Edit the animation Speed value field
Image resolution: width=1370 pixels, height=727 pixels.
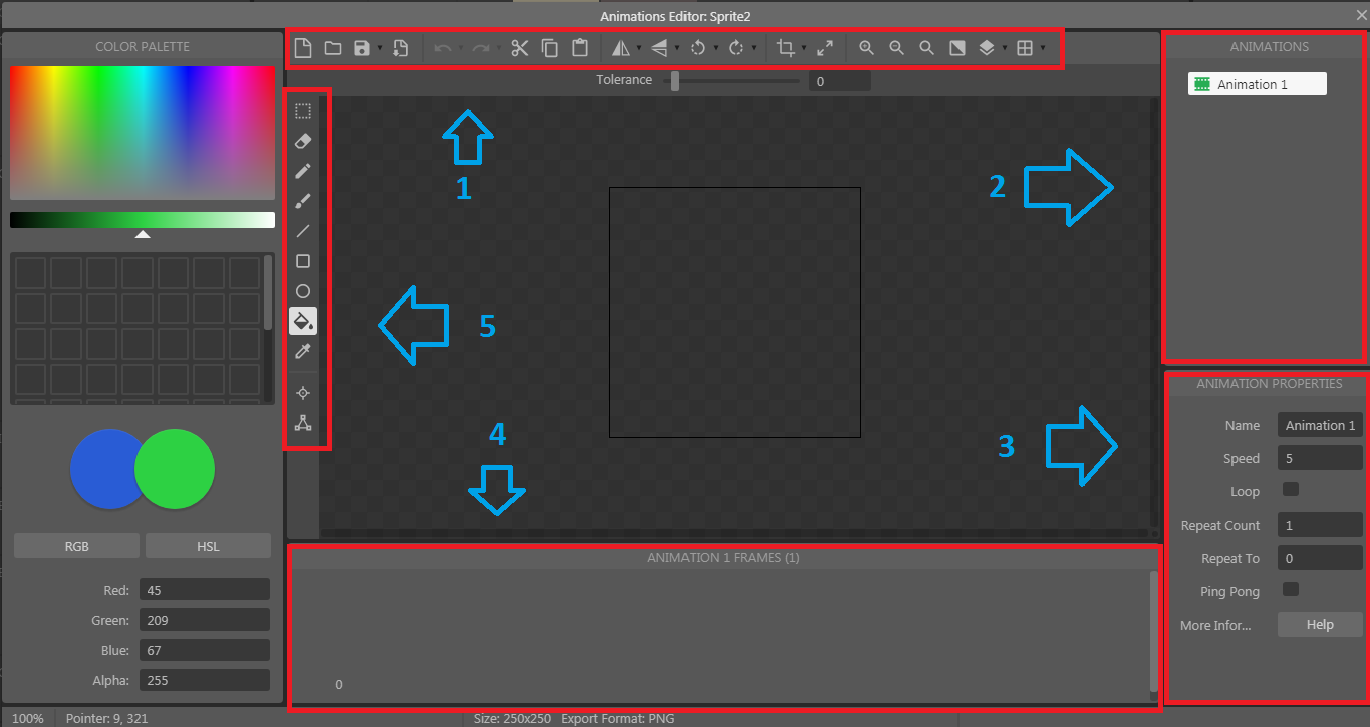coord(1319,458)
